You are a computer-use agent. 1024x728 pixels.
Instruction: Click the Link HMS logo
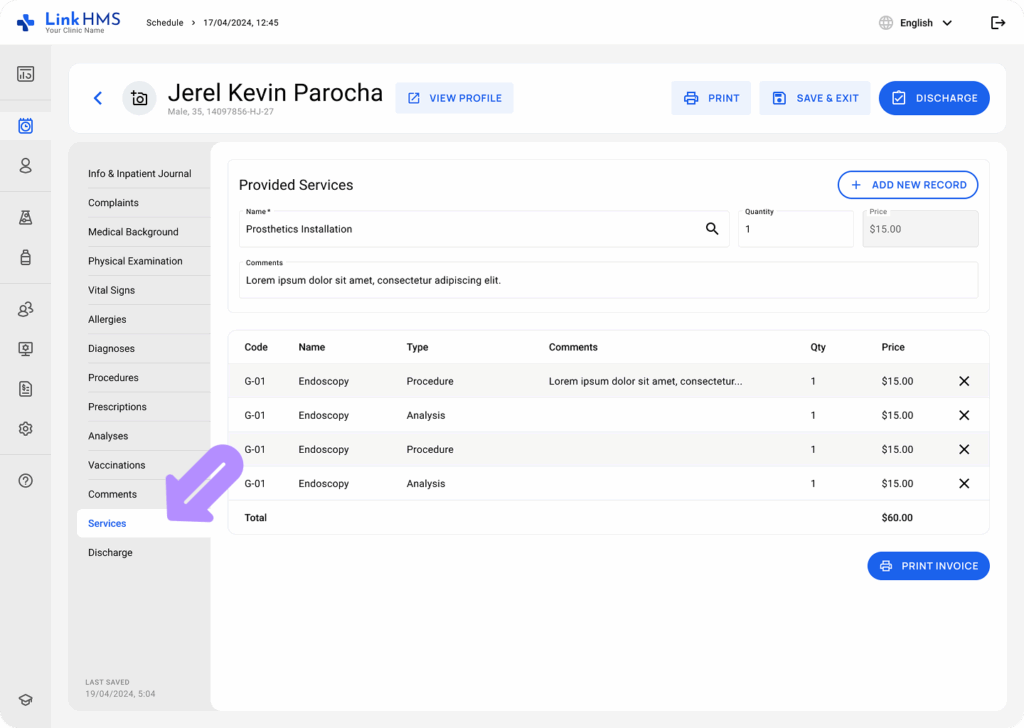[69, 22]
